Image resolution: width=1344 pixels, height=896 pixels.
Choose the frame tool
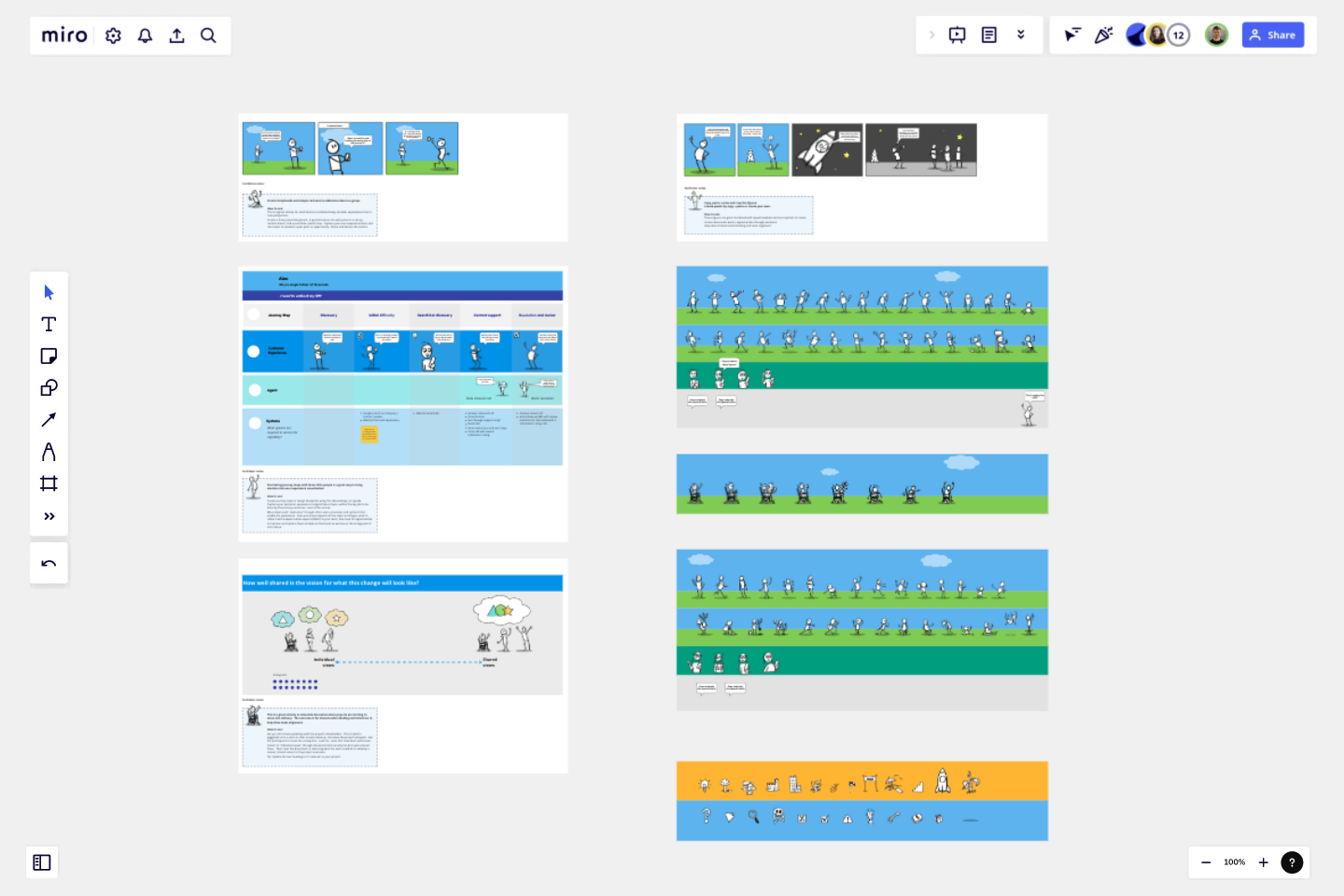coord(49,483)
